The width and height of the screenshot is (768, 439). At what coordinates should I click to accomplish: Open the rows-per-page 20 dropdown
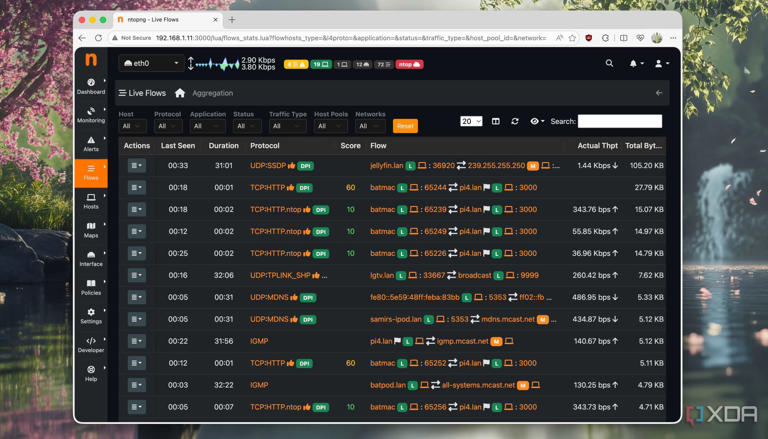[x=471, y=121]
